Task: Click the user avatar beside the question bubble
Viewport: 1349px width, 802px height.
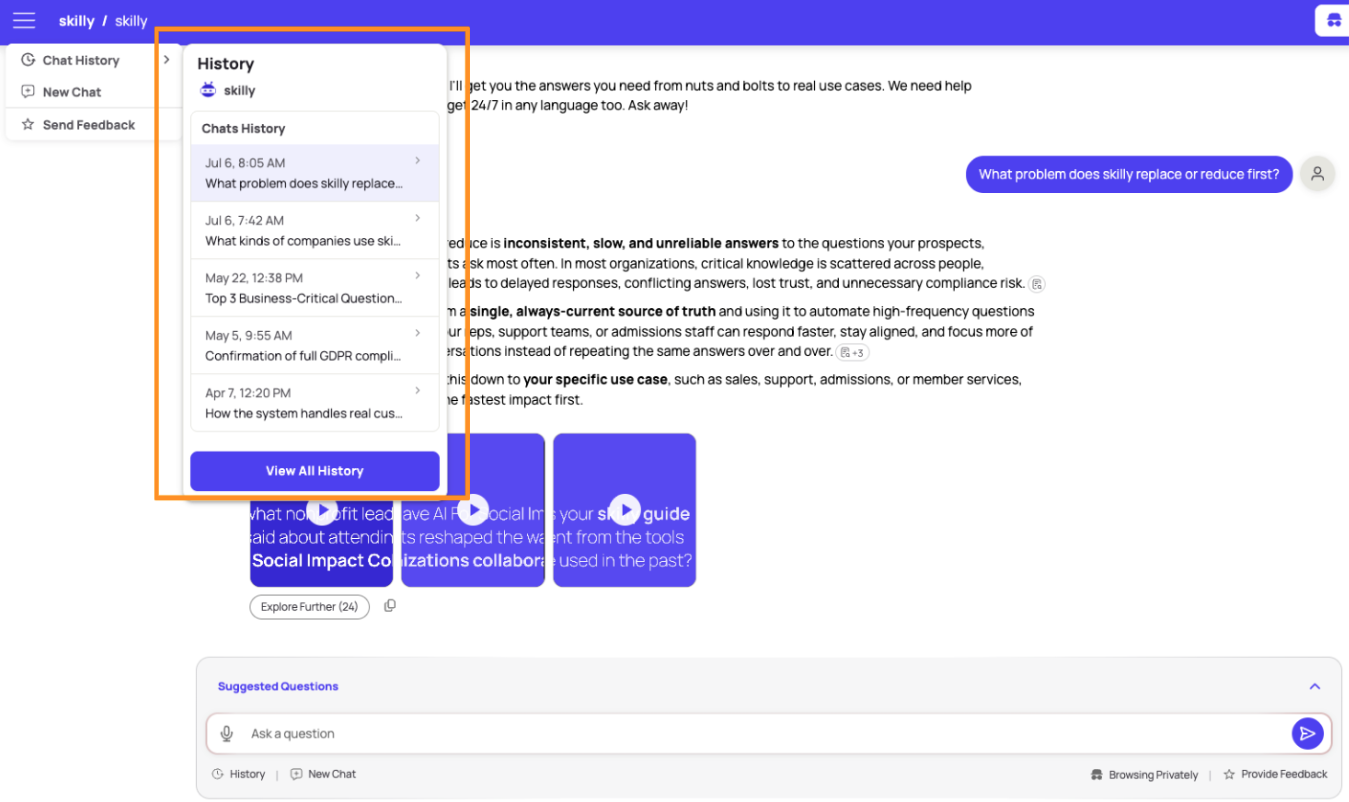Action: click(1318, 174)
